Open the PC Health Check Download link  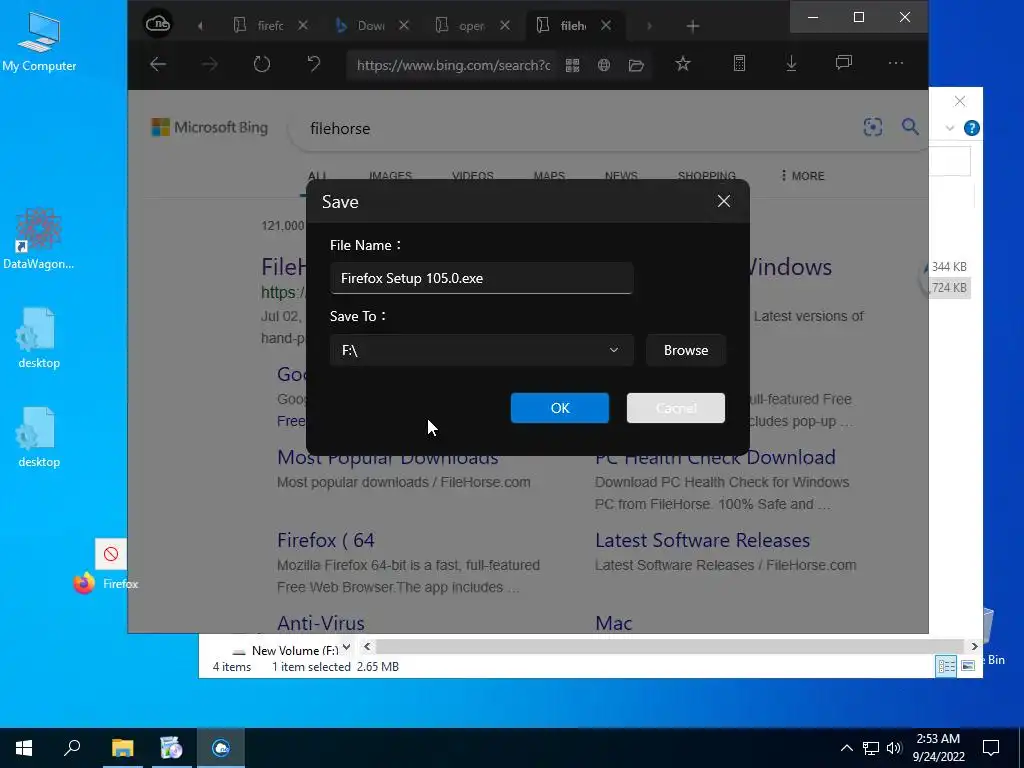(x=715, y=457)
